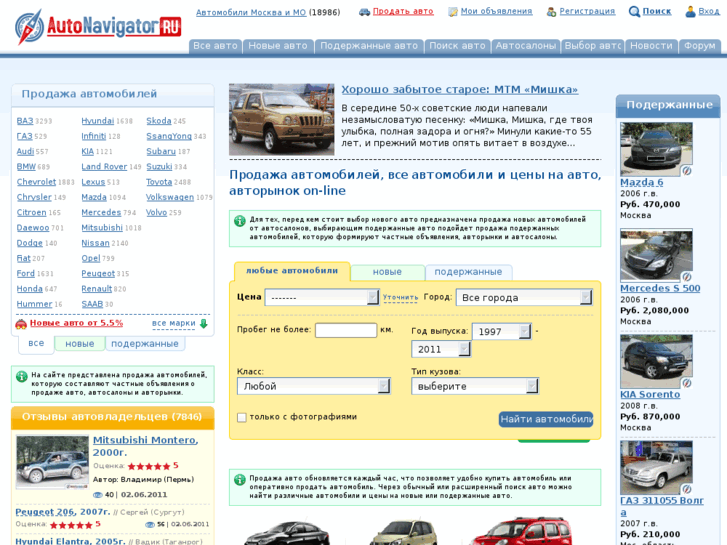Viewport: 727px width, 545px height.
Task: Click the Отзывы автовладельцев (7846) header
Action: tap(112, 417)
